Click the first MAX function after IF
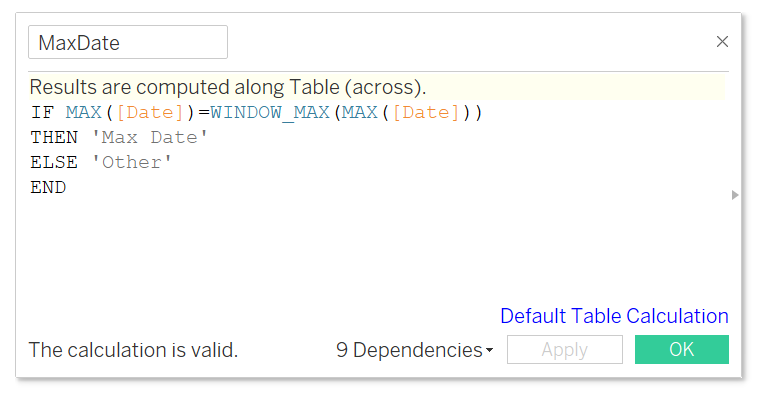The image size is (759, 398). (x=83, y=112)
